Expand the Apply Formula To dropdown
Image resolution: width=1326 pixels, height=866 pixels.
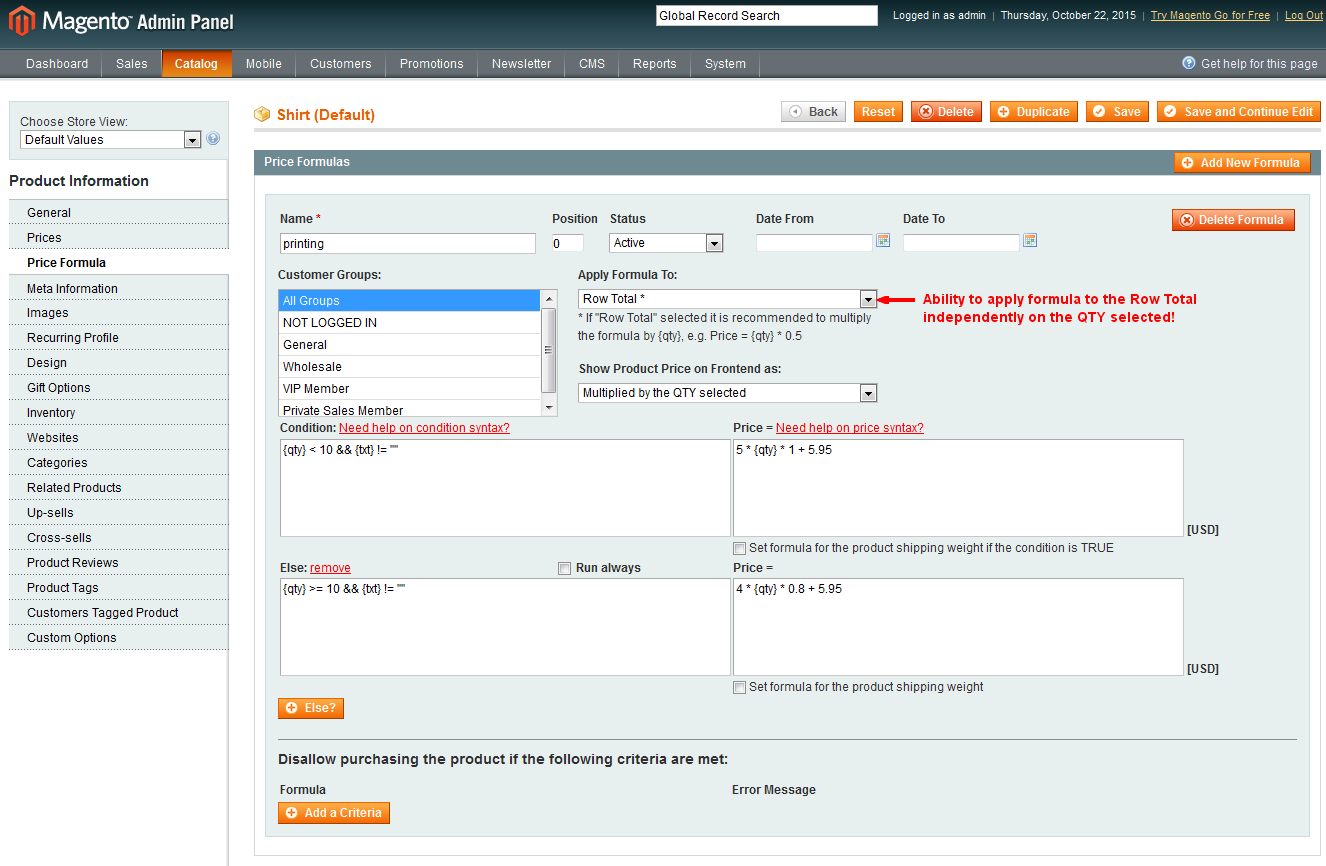click(x=728, y=299)
